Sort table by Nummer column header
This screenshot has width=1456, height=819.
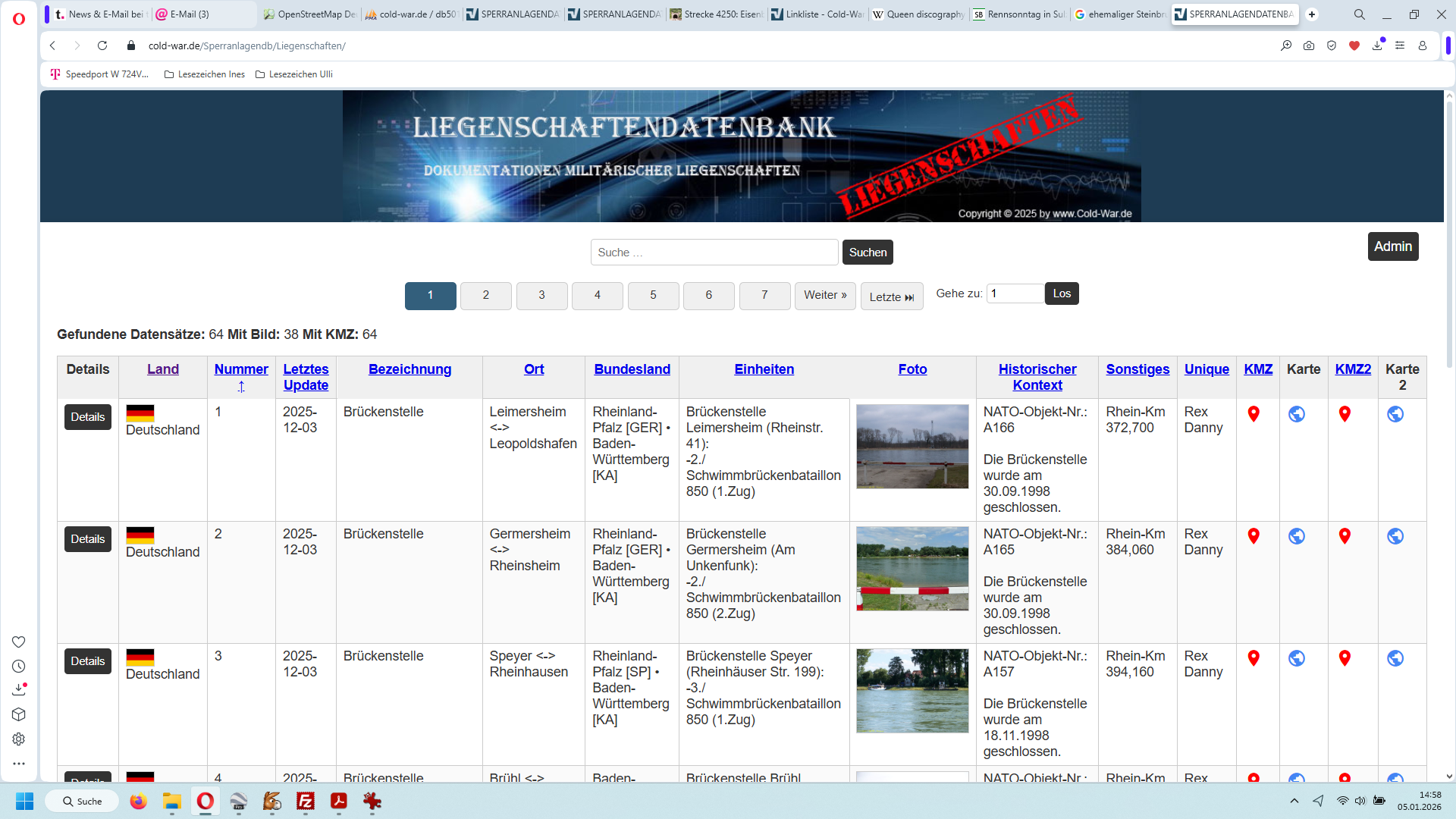[x=241, y=369]
